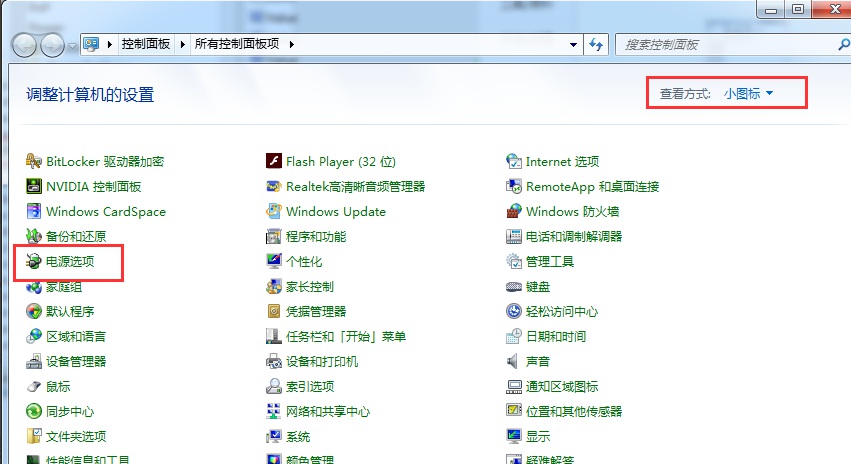Image resolution: width=851 pixels, height=464 pixels.
Task: Click the BitLocker 驱动器加密 icon
Action: (x=35, y=161)
